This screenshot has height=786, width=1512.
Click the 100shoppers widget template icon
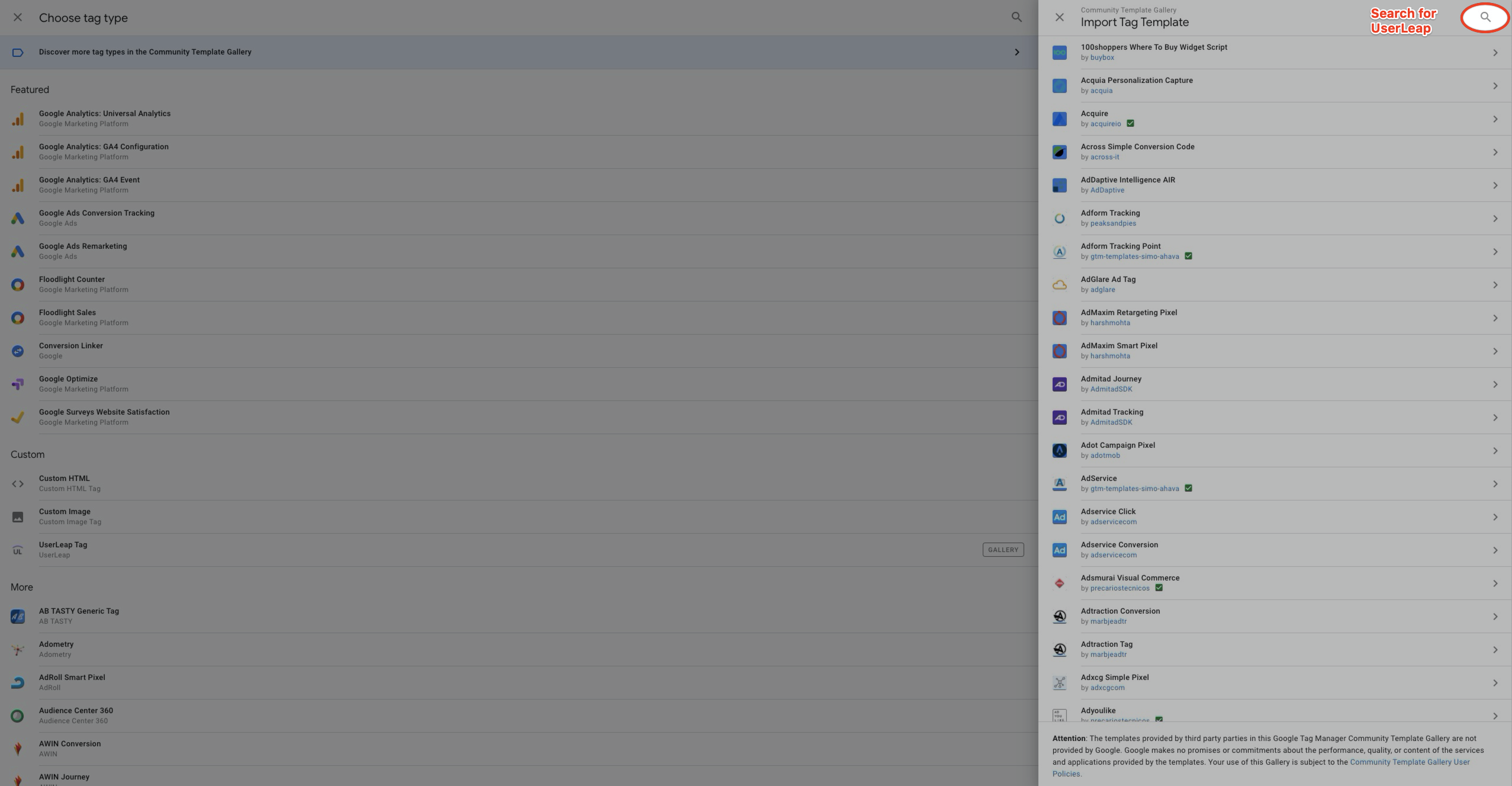(1060, 53)
